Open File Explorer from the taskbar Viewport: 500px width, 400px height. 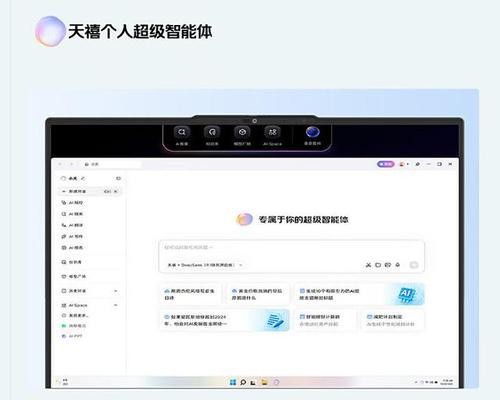click(x=264, y=382)
